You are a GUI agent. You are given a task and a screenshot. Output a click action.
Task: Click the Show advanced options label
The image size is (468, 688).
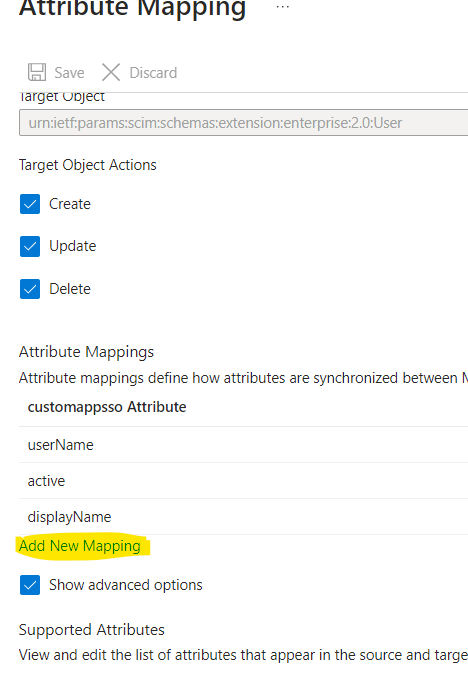125,585
